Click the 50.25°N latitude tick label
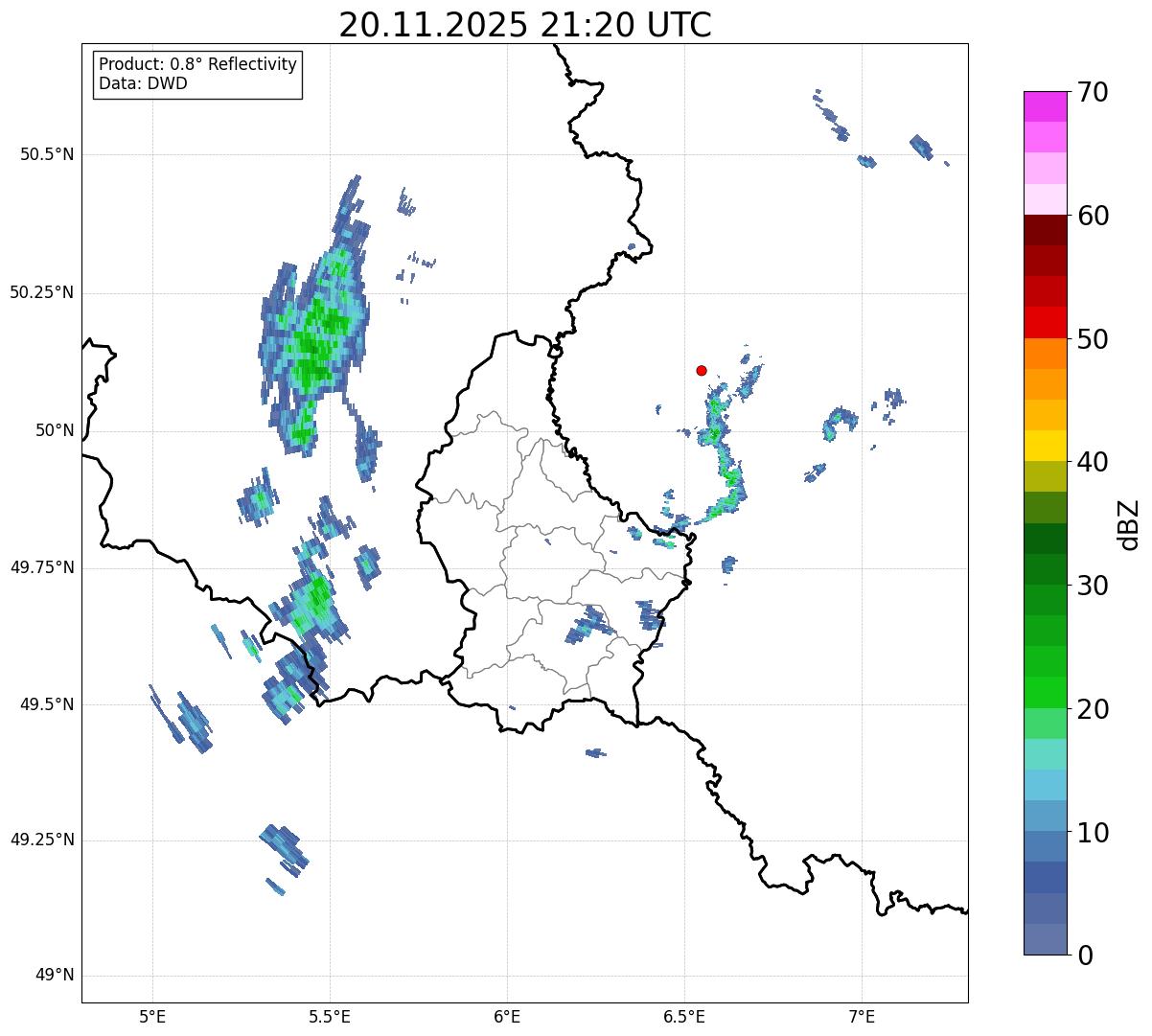This screenshot has height=1036, width=1152. click(42, 292)
